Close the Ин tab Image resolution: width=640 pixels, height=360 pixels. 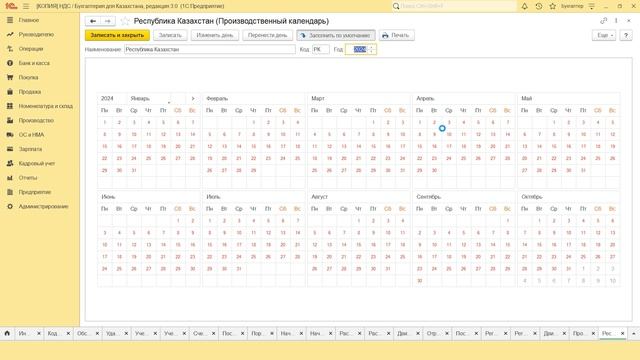point(39,333)
